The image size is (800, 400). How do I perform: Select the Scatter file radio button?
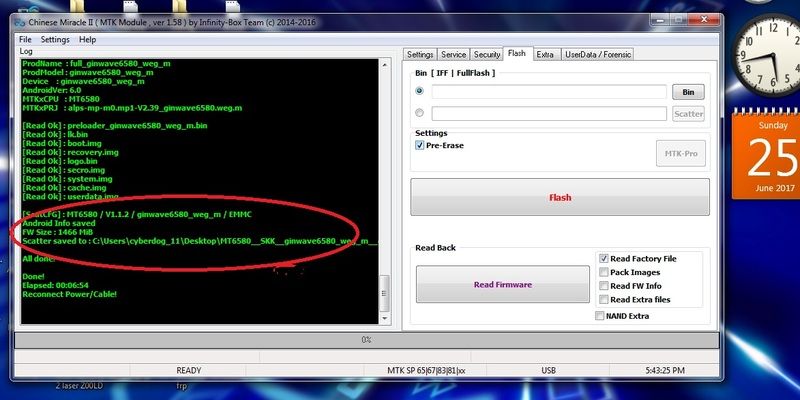pyautogui.click(x=420, y=113)
